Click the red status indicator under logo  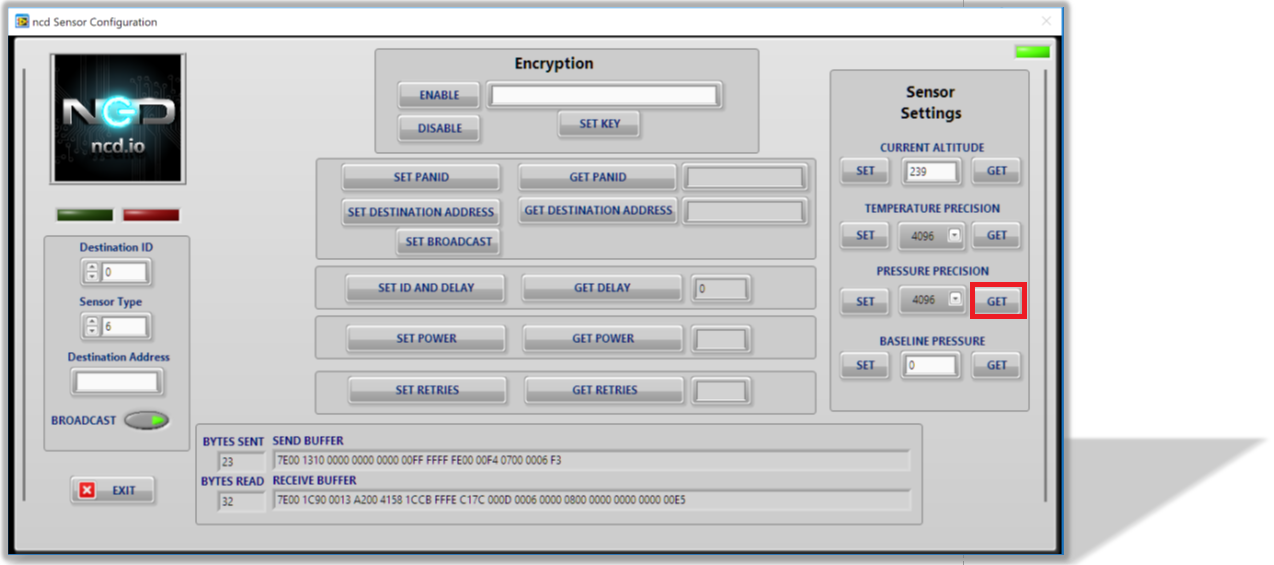point(151,215)
